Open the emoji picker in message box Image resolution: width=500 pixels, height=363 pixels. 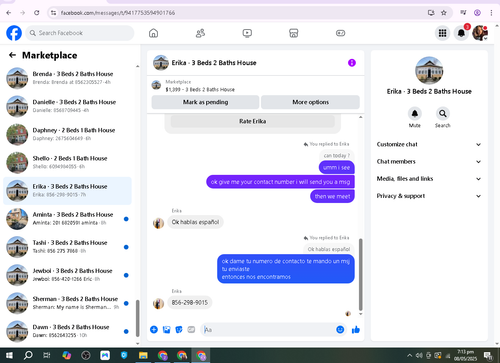point(340,330)
